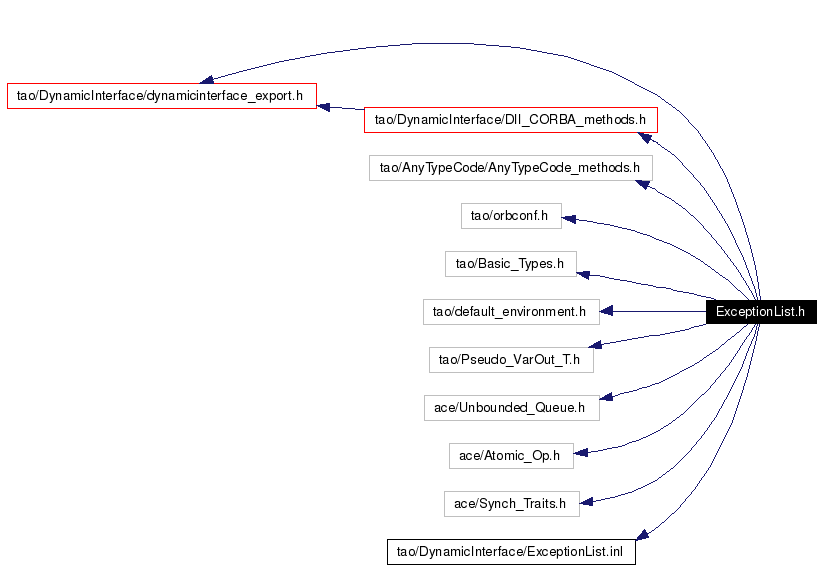Open the tao/DynamicInterface/dynamicinterface_export.h node
The height and width of the screenshot is (569, 824).
(x=162, y=96)
